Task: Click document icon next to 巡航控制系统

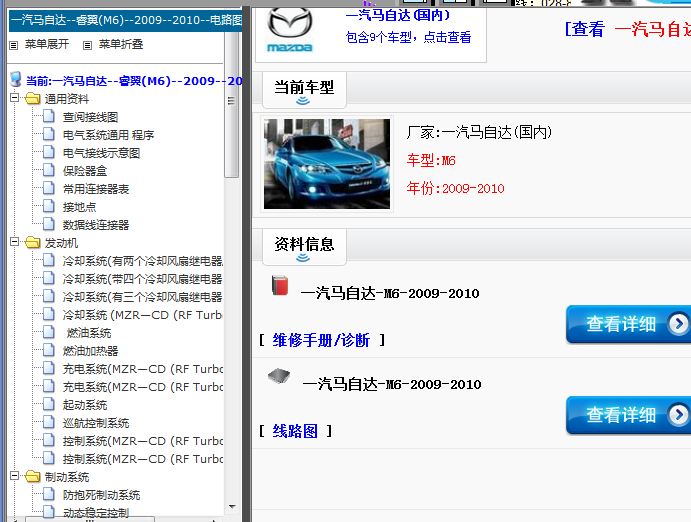Action: (x=49, y=422)
